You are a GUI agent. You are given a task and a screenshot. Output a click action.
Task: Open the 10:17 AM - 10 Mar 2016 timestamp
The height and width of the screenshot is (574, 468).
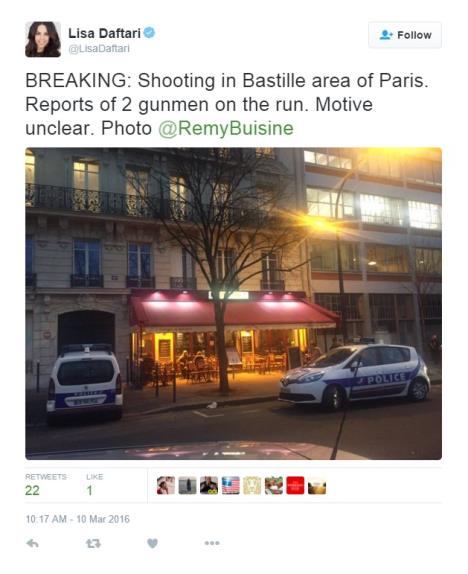(77, 519)
